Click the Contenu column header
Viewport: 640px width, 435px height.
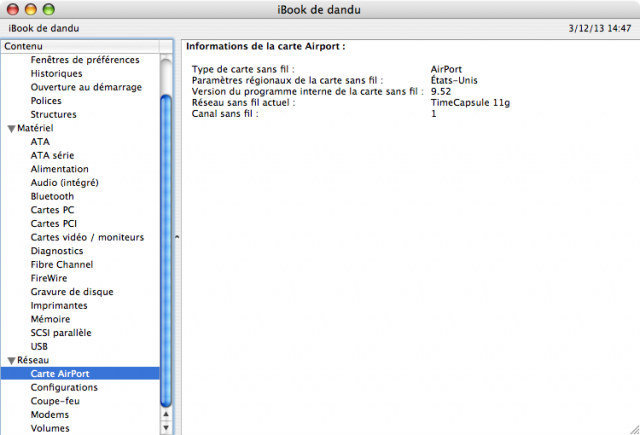pyautogui.click(x=80, y=46)
